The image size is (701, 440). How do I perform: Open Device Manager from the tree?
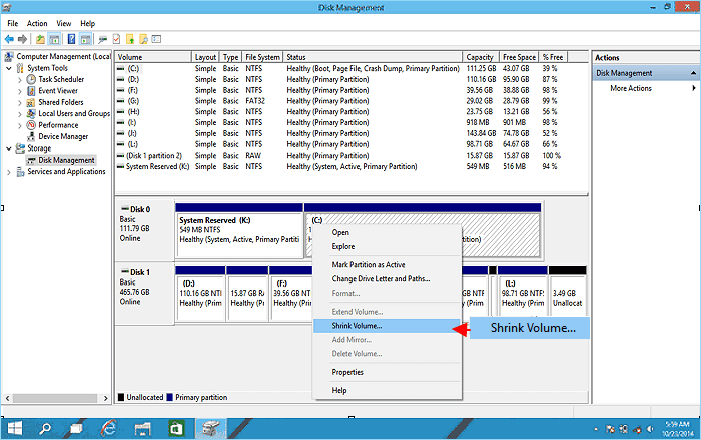tap(63, 136)
